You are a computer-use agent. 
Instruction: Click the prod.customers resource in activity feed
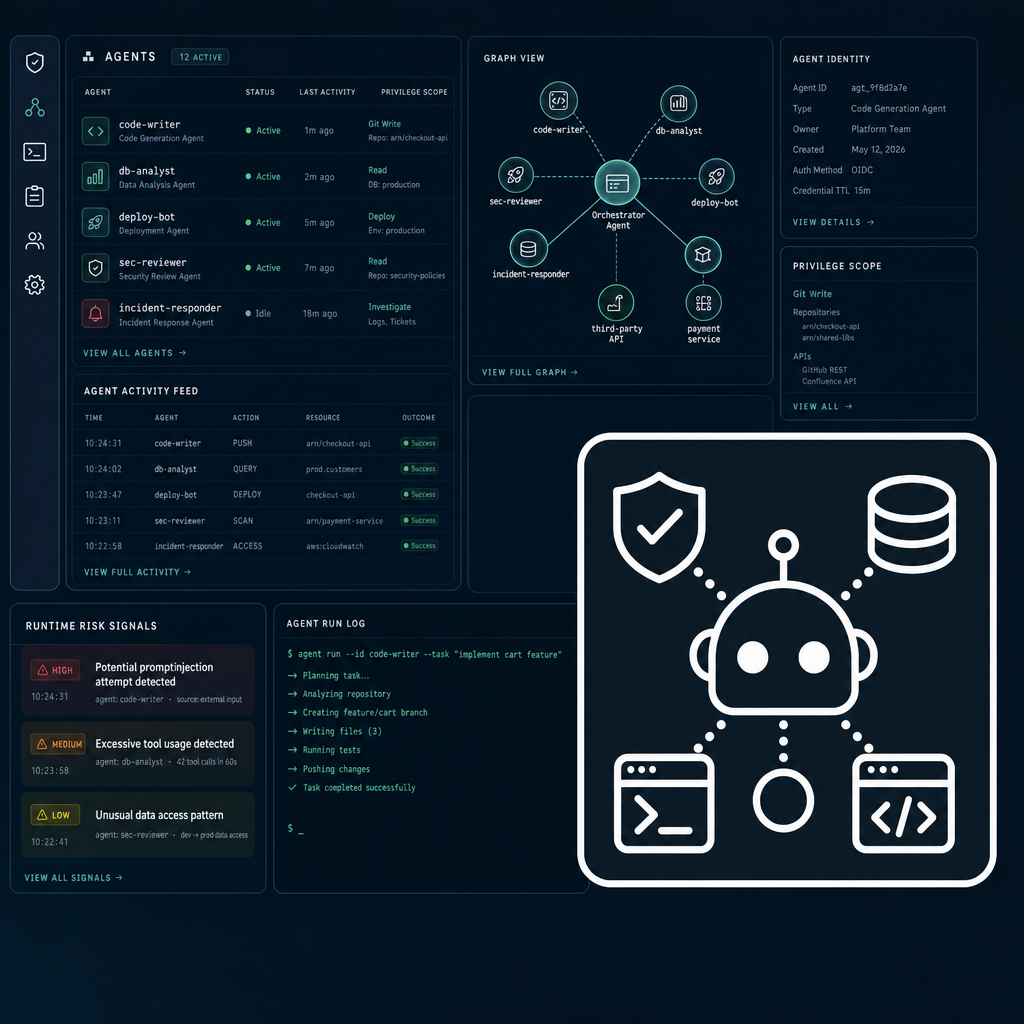point(334,469)
